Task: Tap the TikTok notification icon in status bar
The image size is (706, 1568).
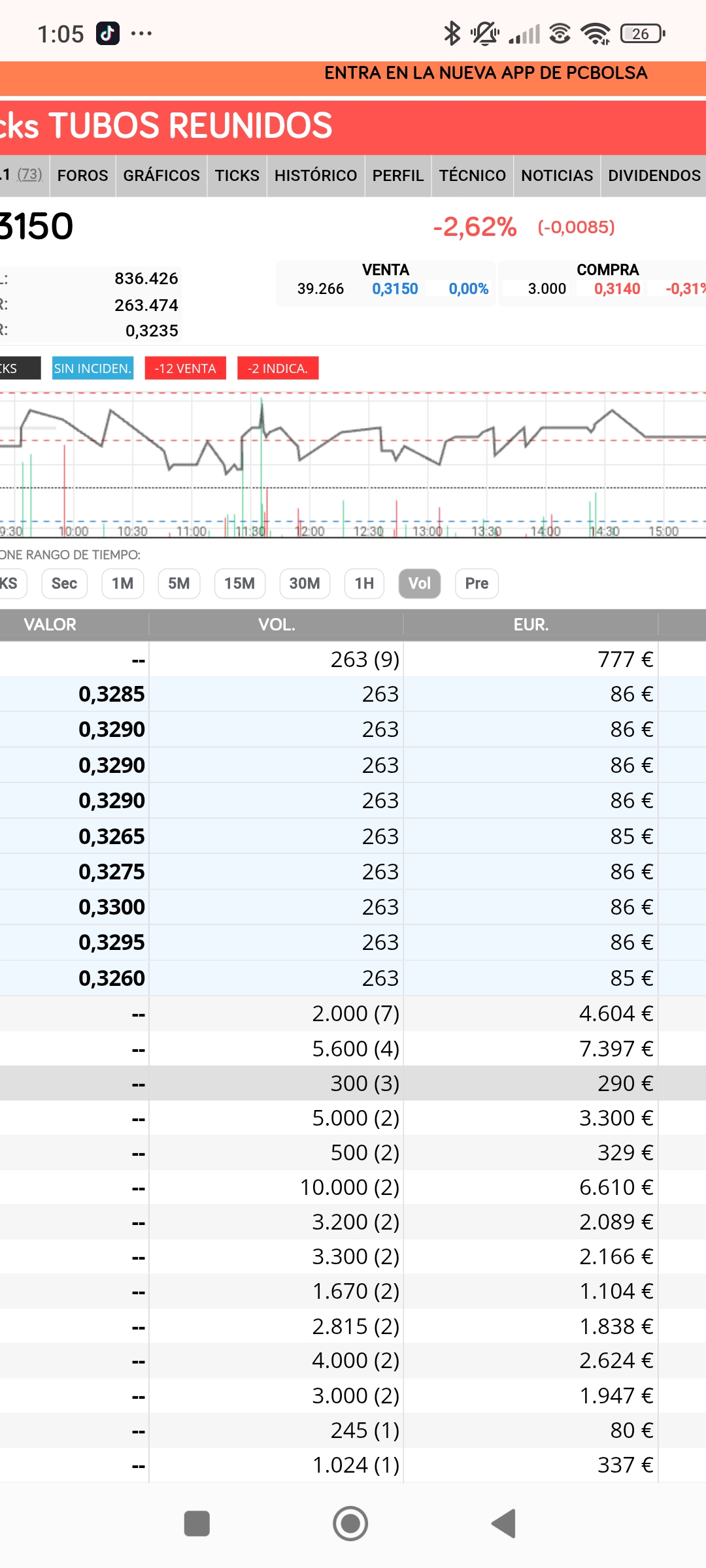Action: click(108, 33)
